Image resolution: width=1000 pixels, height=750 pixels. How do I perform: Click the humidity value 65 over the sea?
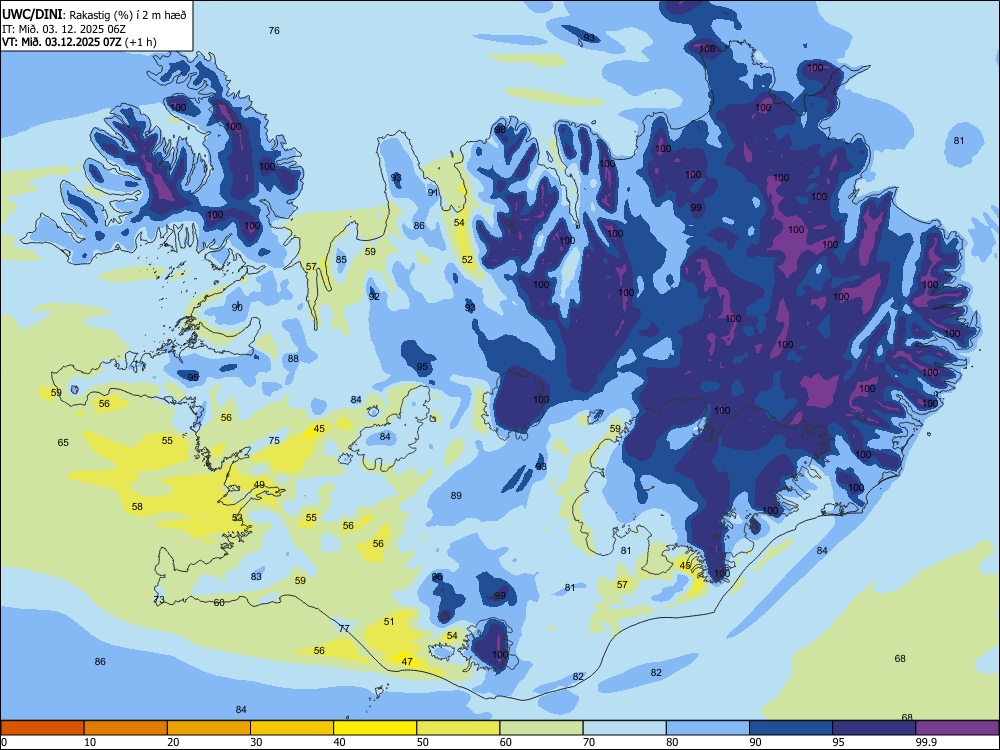point(63,443)
